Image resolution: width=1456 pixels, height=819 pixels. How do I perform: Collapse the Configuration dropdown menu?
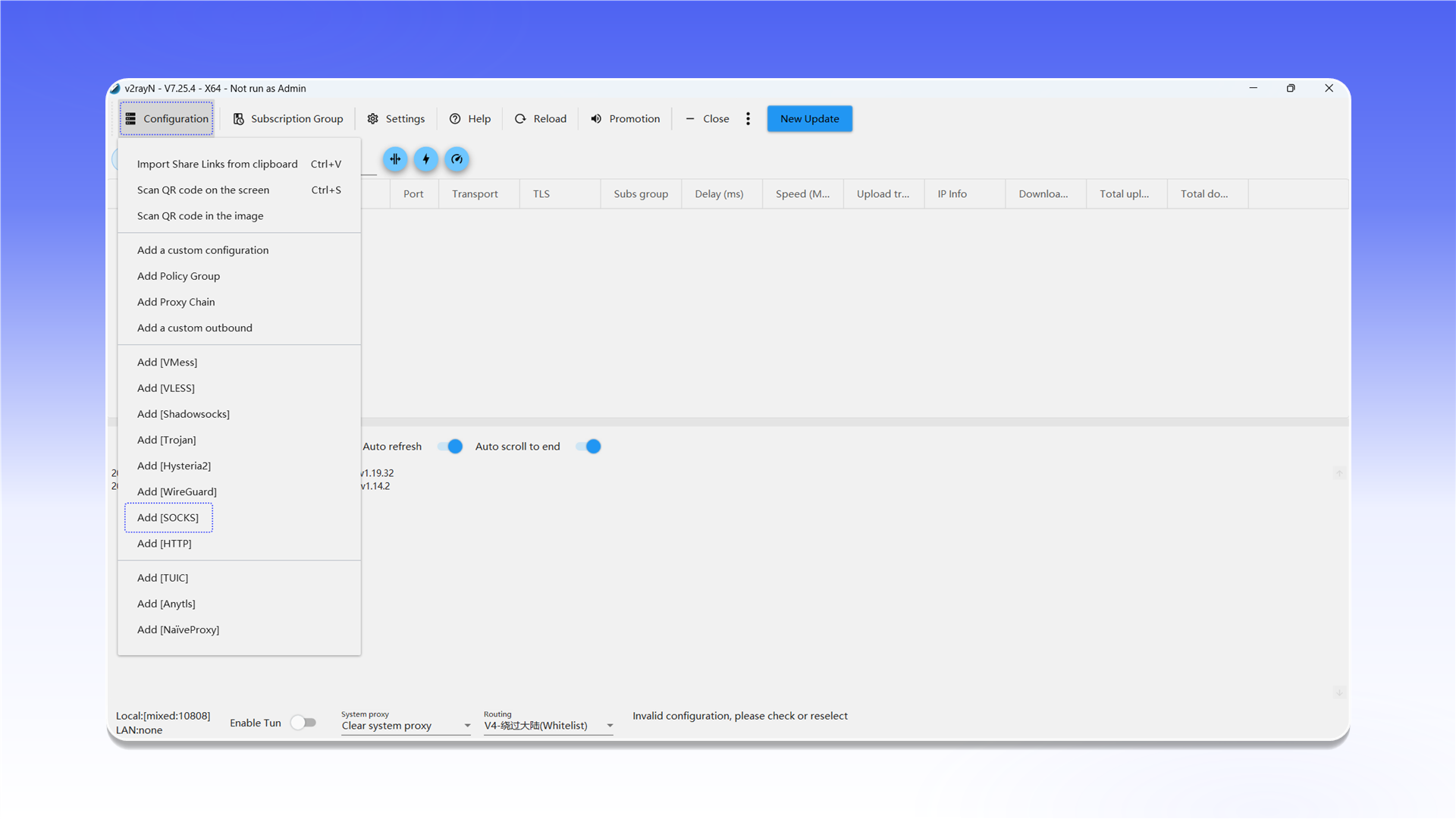[x=167, y=119]
